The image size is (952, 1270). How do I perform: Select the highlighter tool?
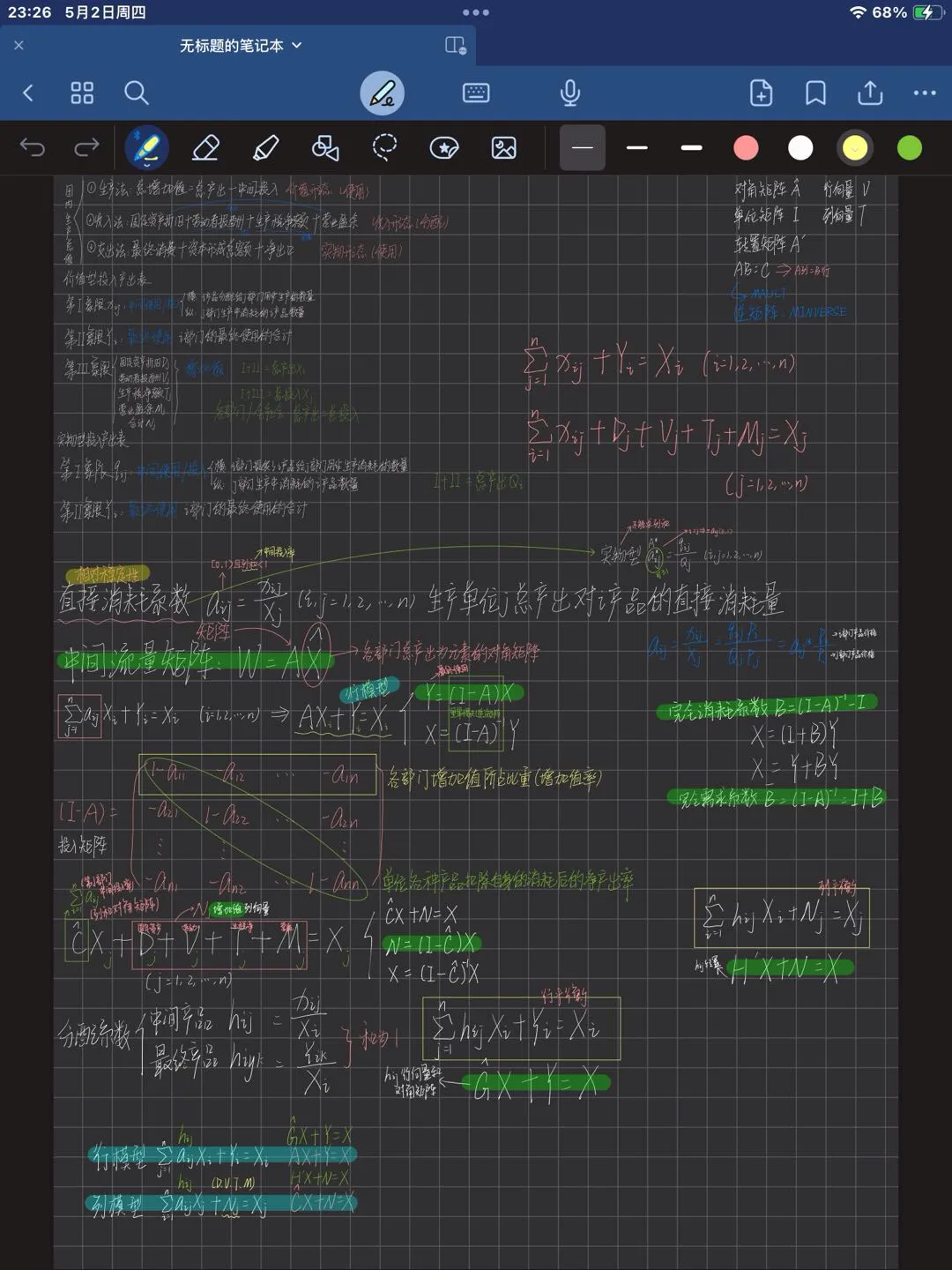click(x=265, y=147)
